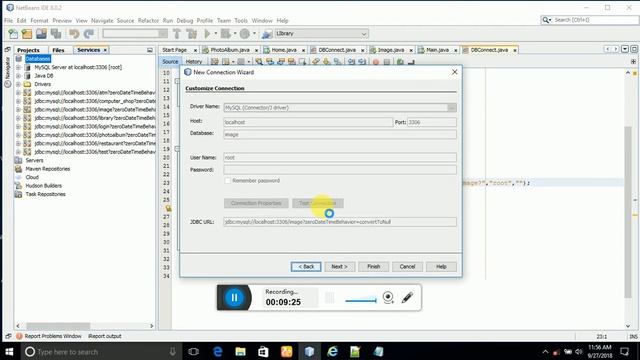Expand the atm jdbc connection node
Image resolution: width=640 pixels, height=360 pixels.
click(x=18, y=93)
